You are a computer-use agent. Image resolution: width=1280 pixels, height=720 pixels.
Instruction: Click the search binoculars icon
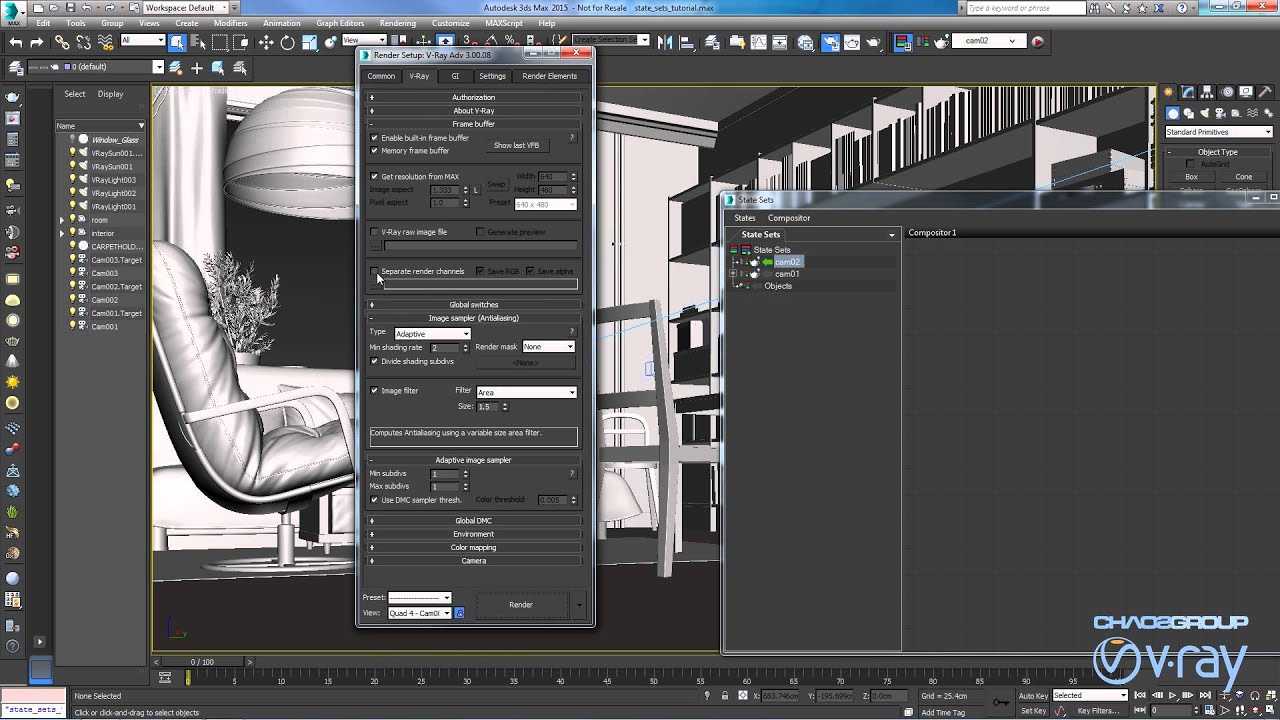1095,8
